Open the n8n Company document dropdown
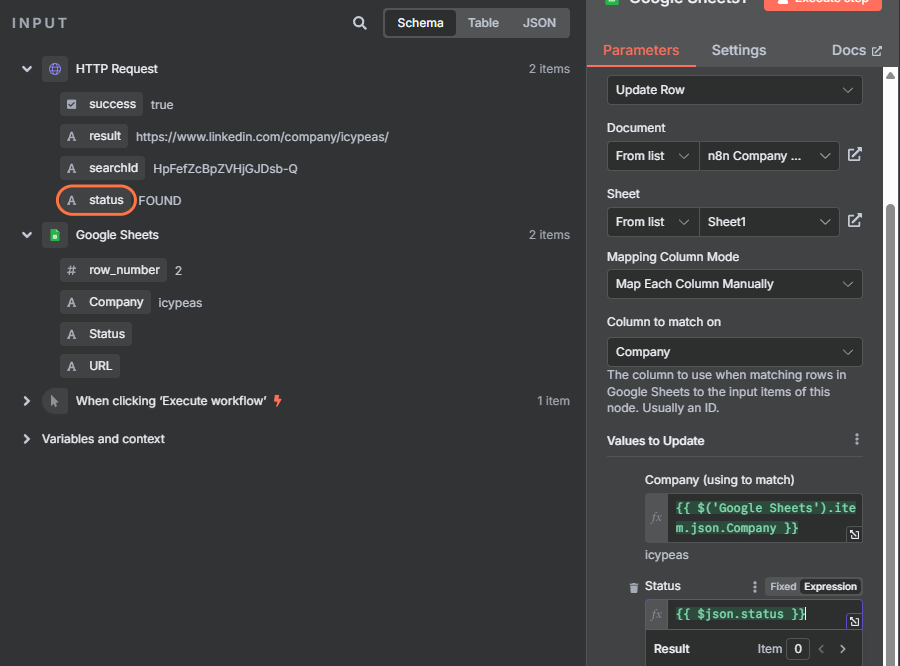Screen dimensions: 900x666 click(769, 156)
